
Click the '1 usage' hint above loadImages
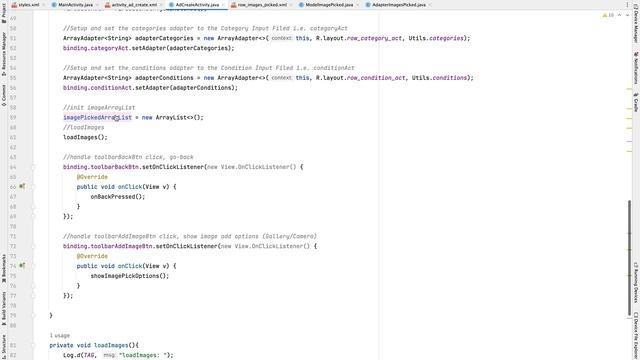tap(60, 336)
